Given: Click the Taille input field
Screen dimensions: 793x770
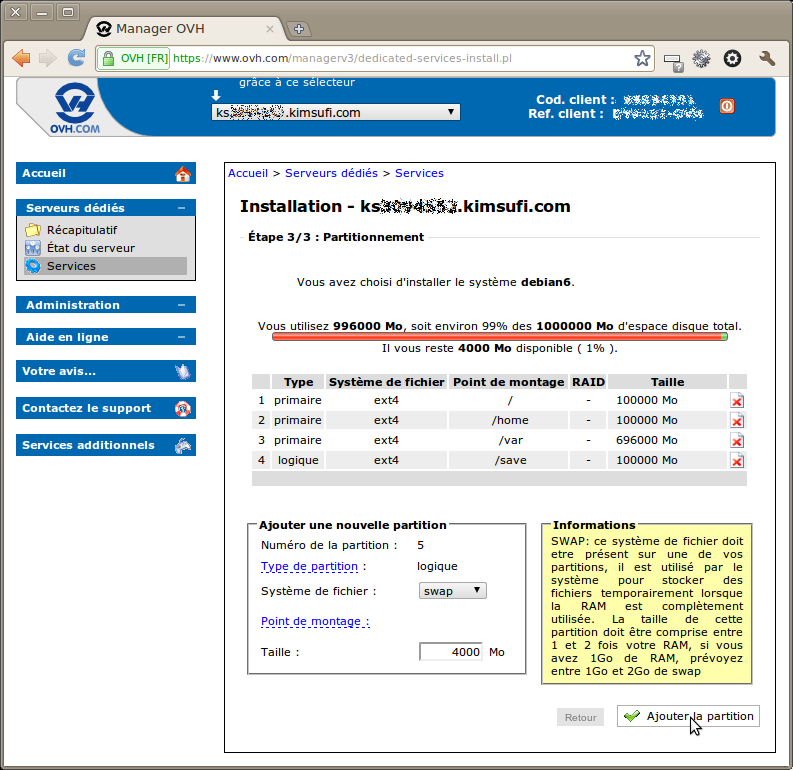Looking at the screenshot, I should [451, 652].
